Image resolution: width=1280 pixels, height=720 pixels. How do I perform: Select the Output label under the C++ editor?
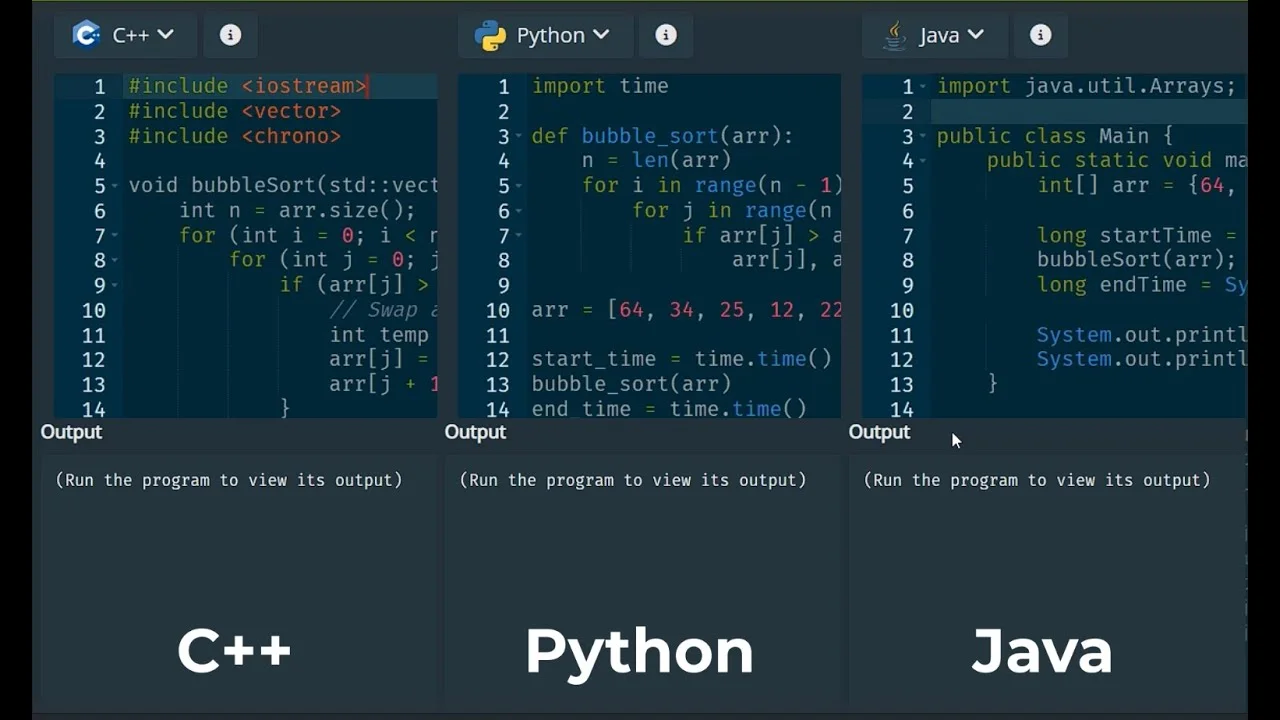click(x=71, y=432)
